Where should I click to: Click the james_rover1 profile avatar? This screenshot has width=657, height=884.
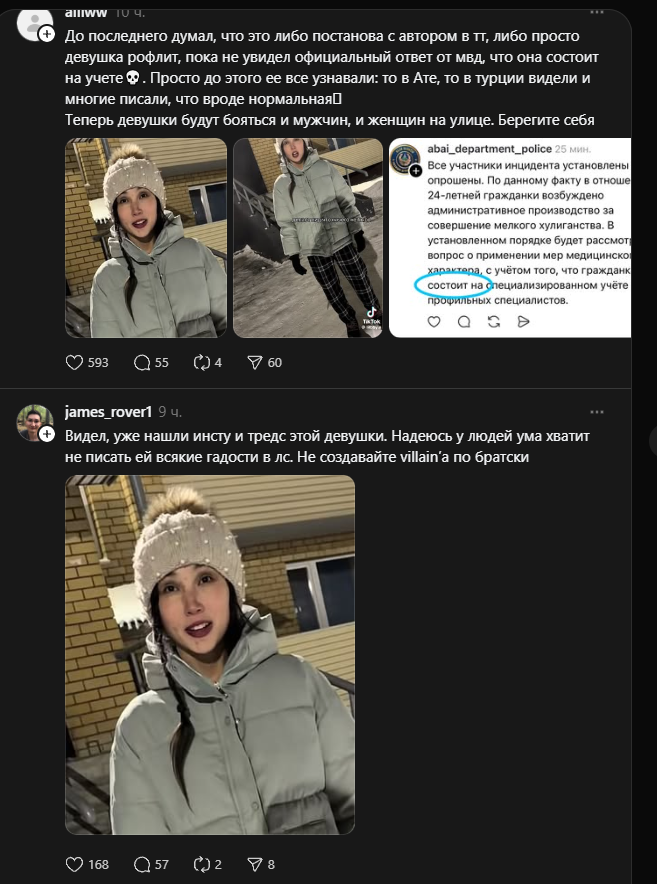point(33,421)
